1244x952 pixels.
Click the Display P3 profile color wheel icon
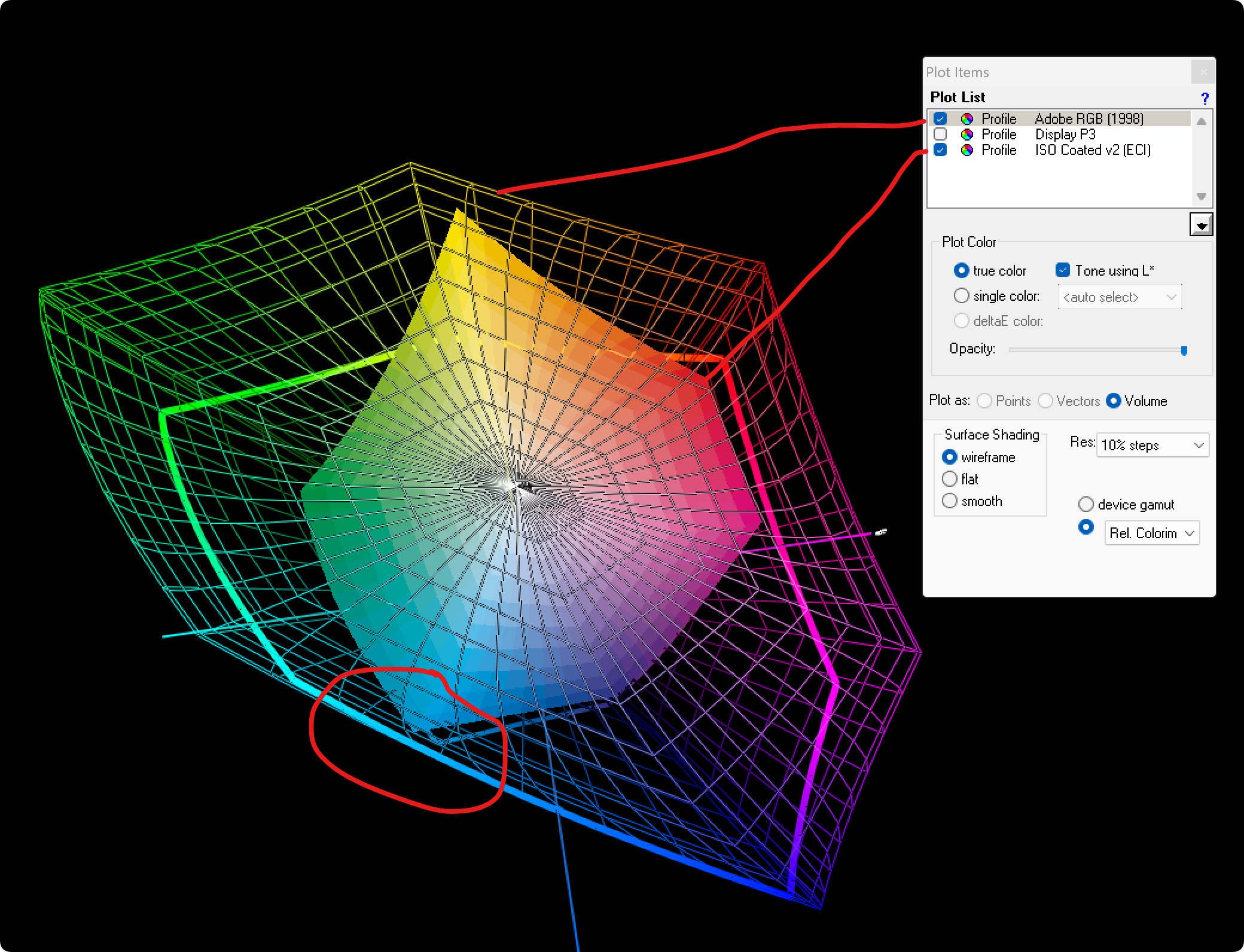coord(966,135)
